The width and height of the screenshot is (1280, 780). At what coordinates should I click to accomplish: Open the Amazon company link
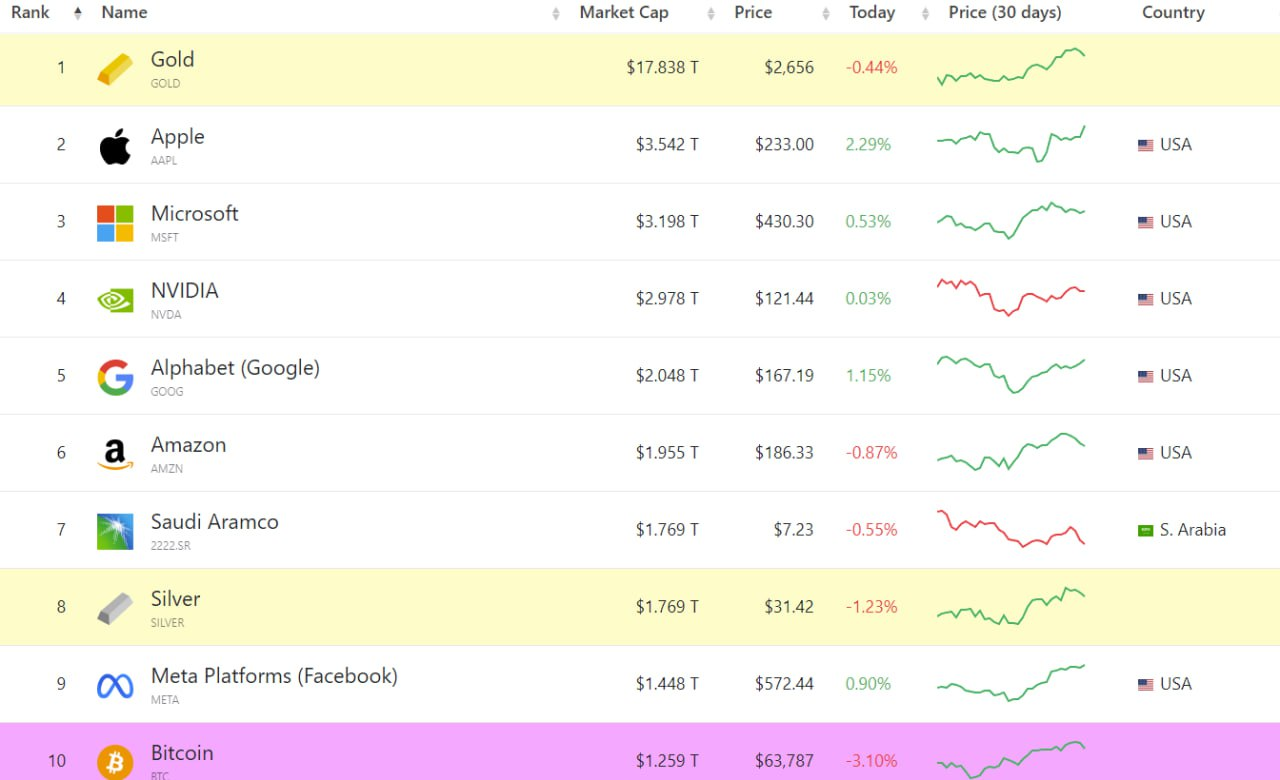click(x=188, y=445)
